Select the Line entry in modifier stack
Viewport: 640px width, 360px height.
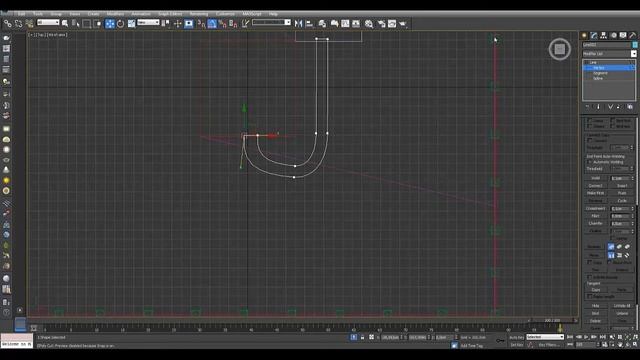[593, 62]
